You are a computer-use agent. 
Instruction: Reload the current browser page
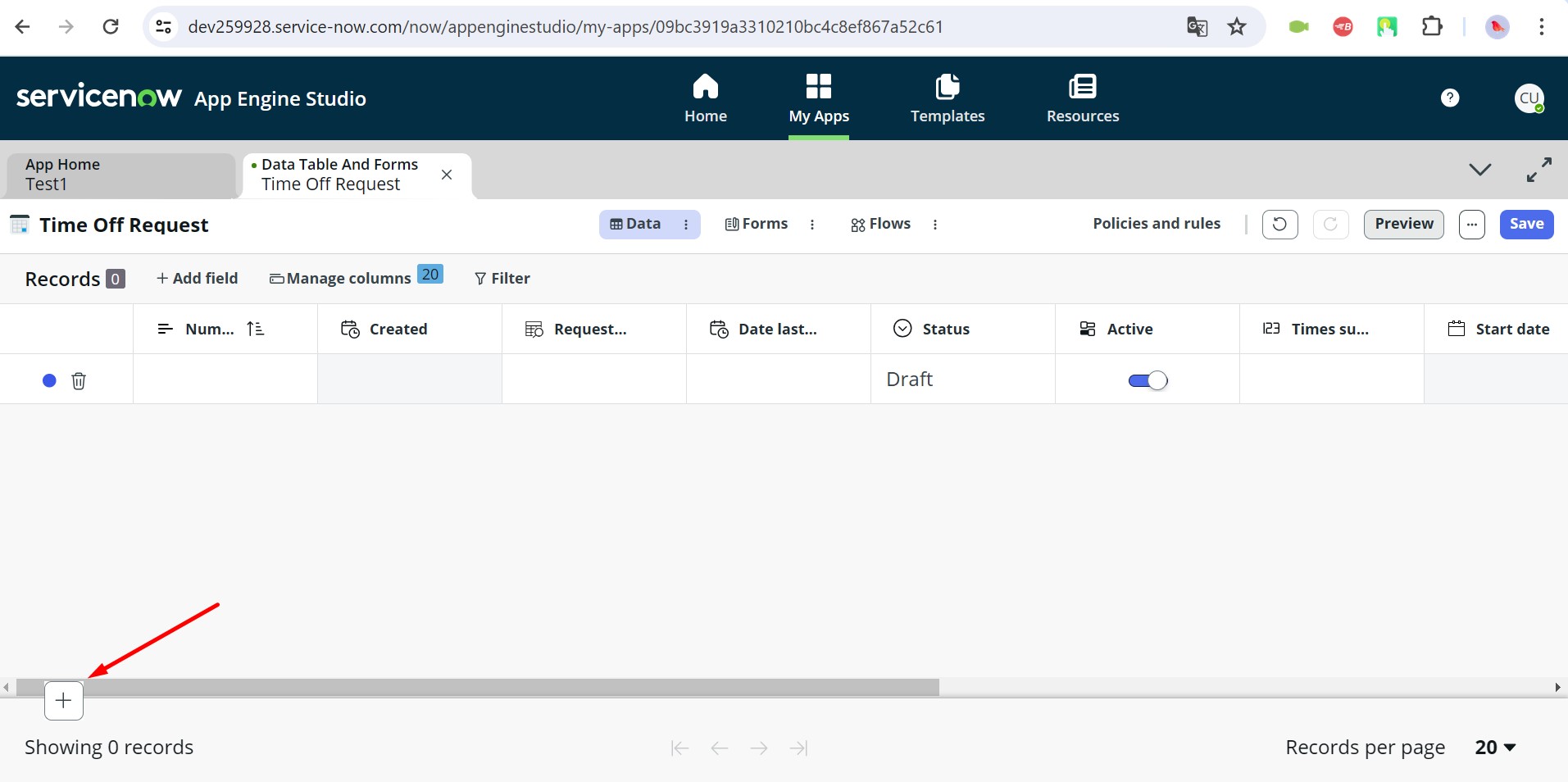click(111, 27)
